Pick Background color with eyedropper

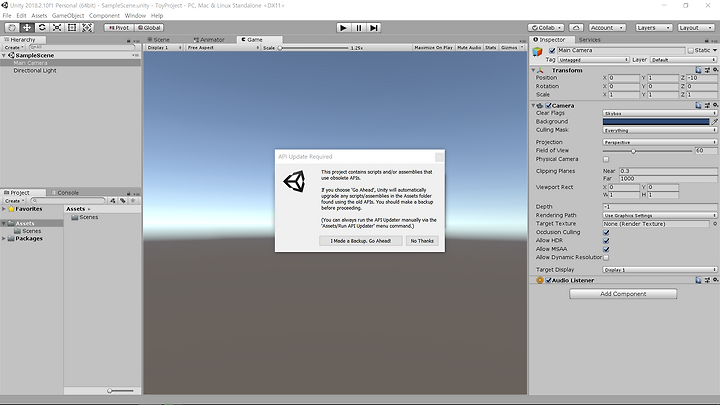point(714,122)
